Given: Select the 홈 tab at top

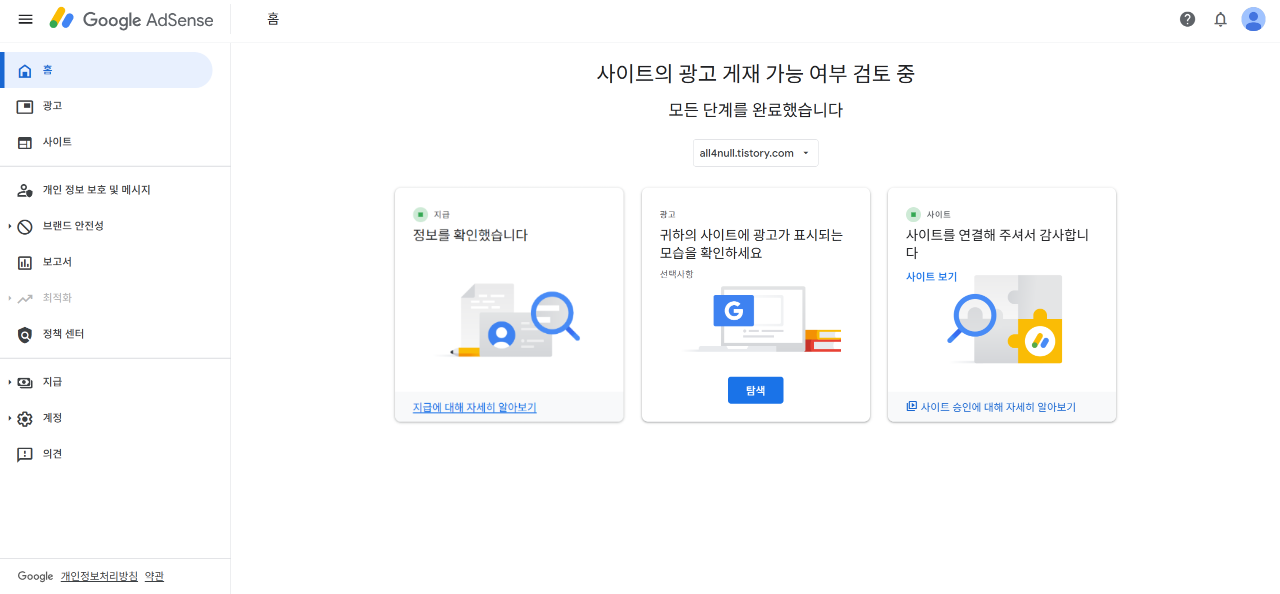Looking at the screenshot, I should click(x=272, y=19).
